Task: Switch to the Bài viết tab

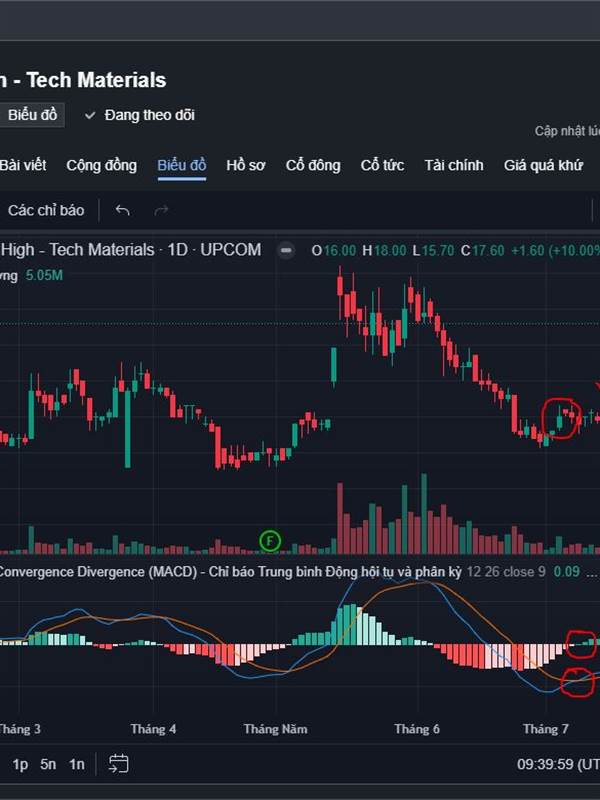Action: tap(23, 165)
